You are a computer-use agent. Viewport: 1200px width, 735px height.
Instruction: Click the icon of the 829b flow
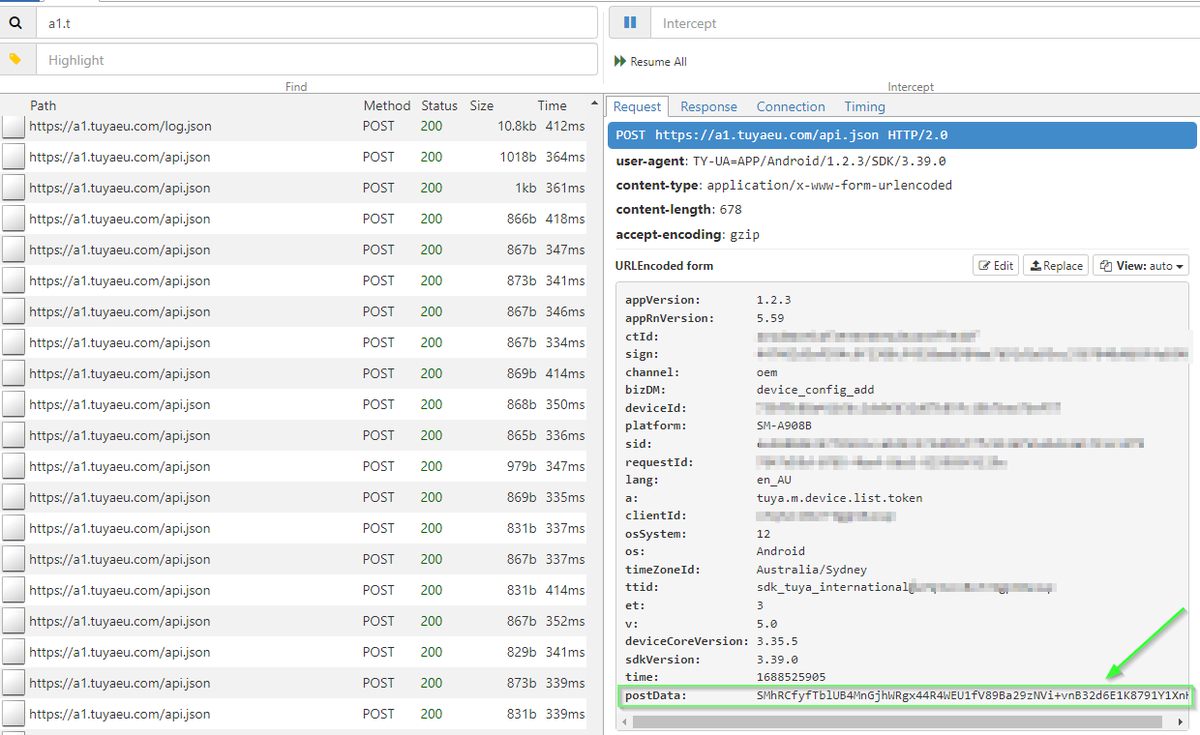[13, 652]
